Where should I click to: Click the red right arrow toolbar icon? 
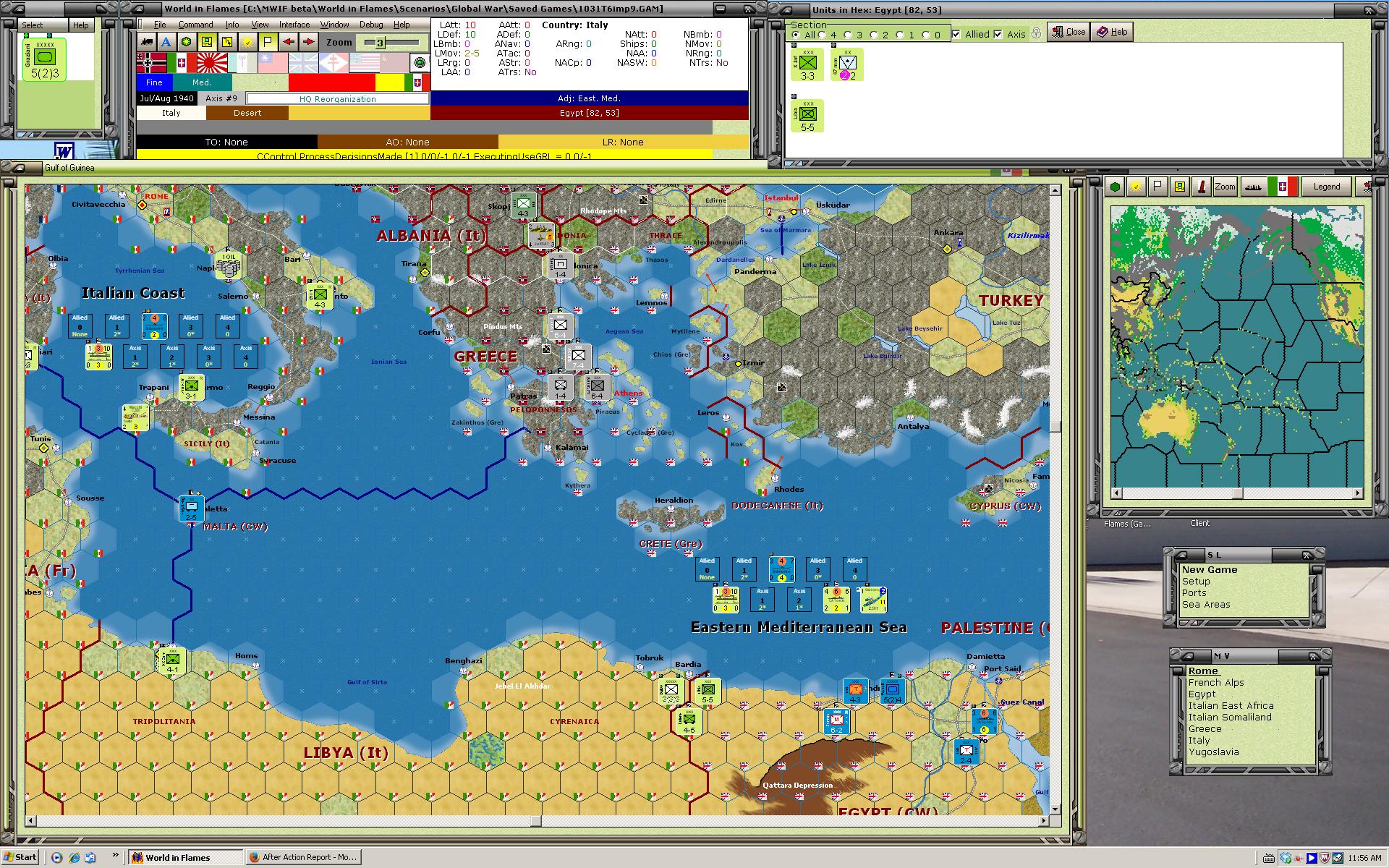click(x=308, y=42)
